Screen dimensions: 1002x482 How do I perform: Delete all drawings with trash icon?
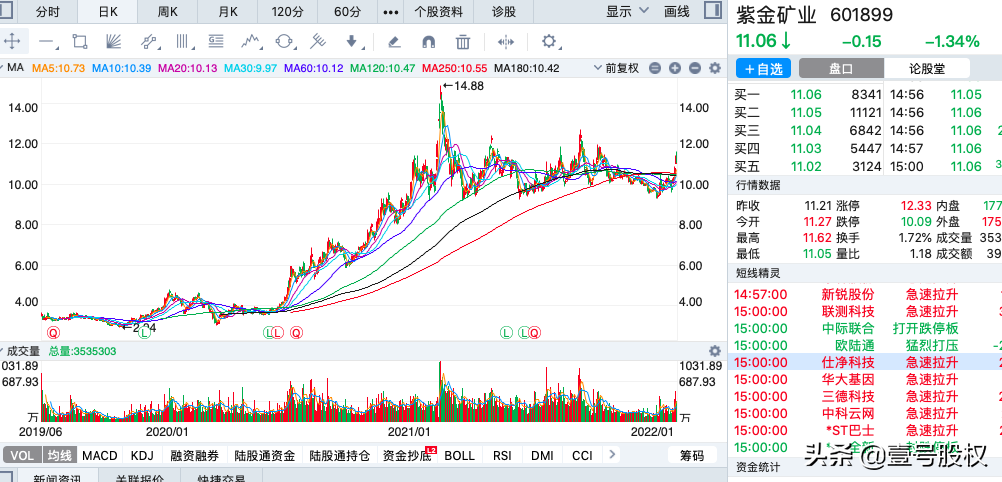pos(463,42)
